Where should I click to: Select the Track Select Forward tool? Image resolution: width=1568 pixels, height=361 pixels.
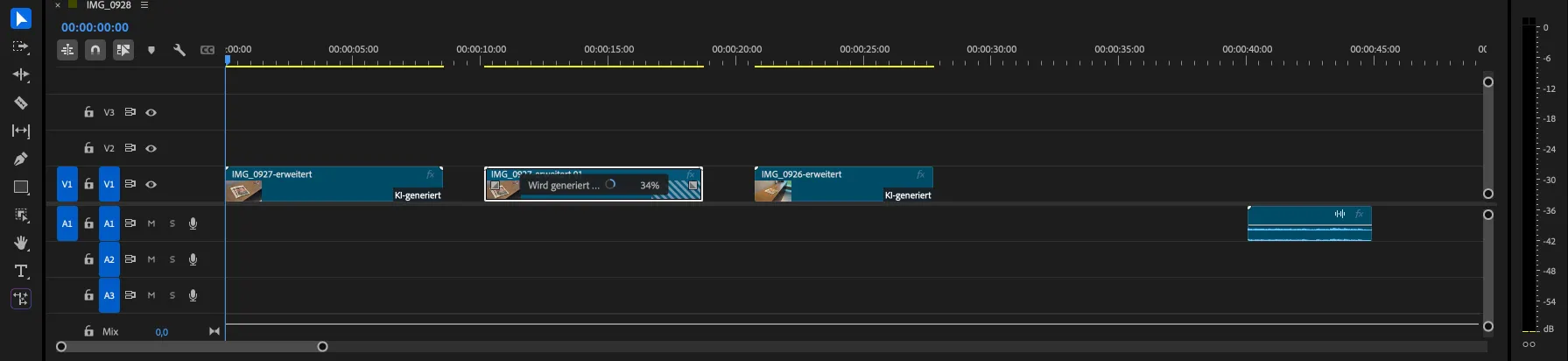click(21, 46)
